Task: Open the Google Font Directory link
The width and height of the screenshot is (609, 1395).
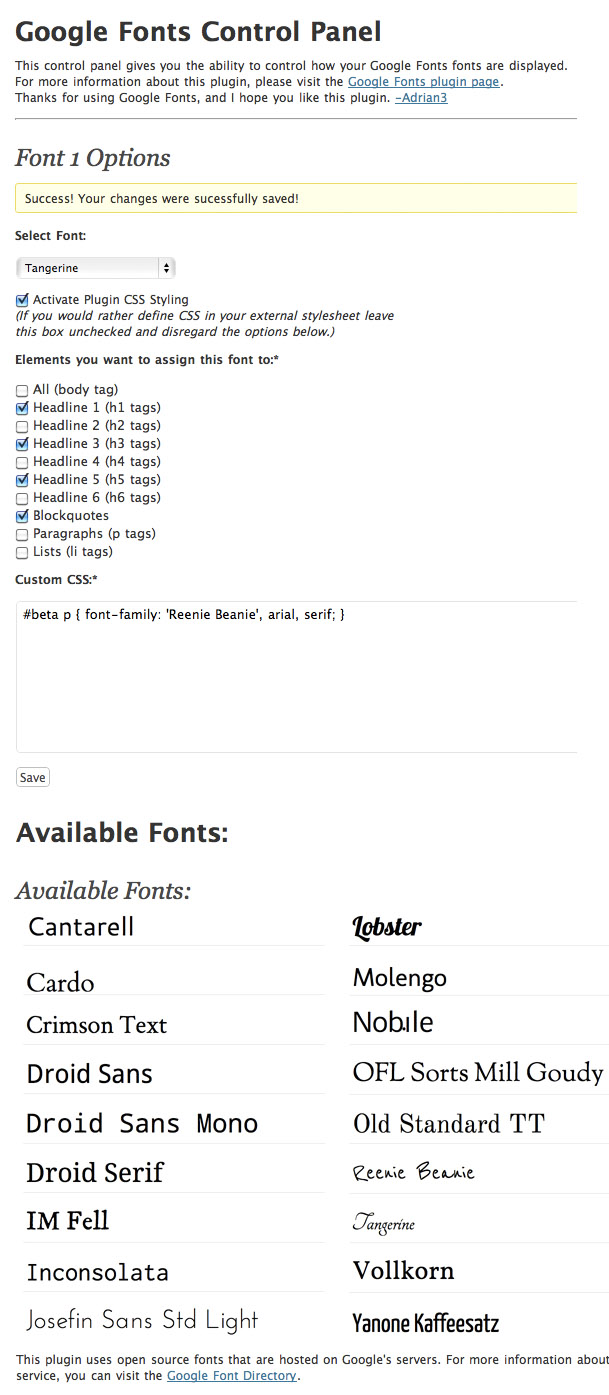Action: 232,1376
